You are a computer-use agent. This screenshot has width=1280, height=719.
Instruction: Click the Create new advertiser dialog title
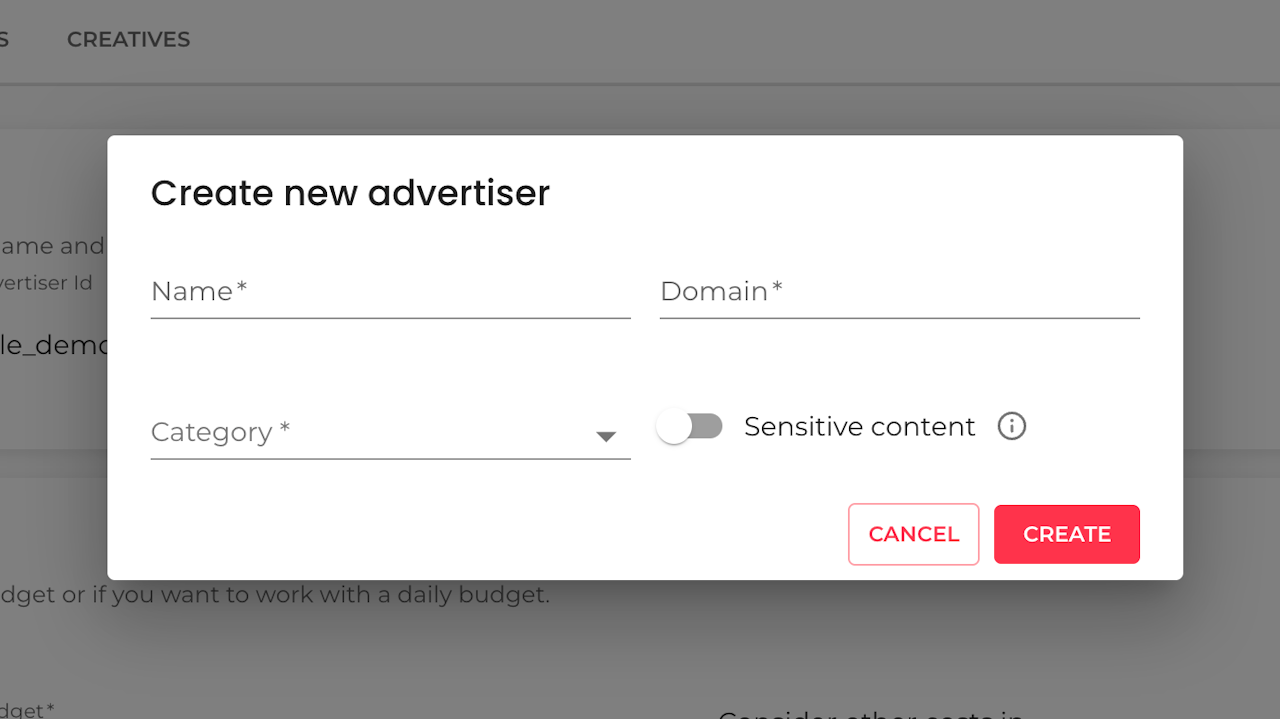[350, 193]
